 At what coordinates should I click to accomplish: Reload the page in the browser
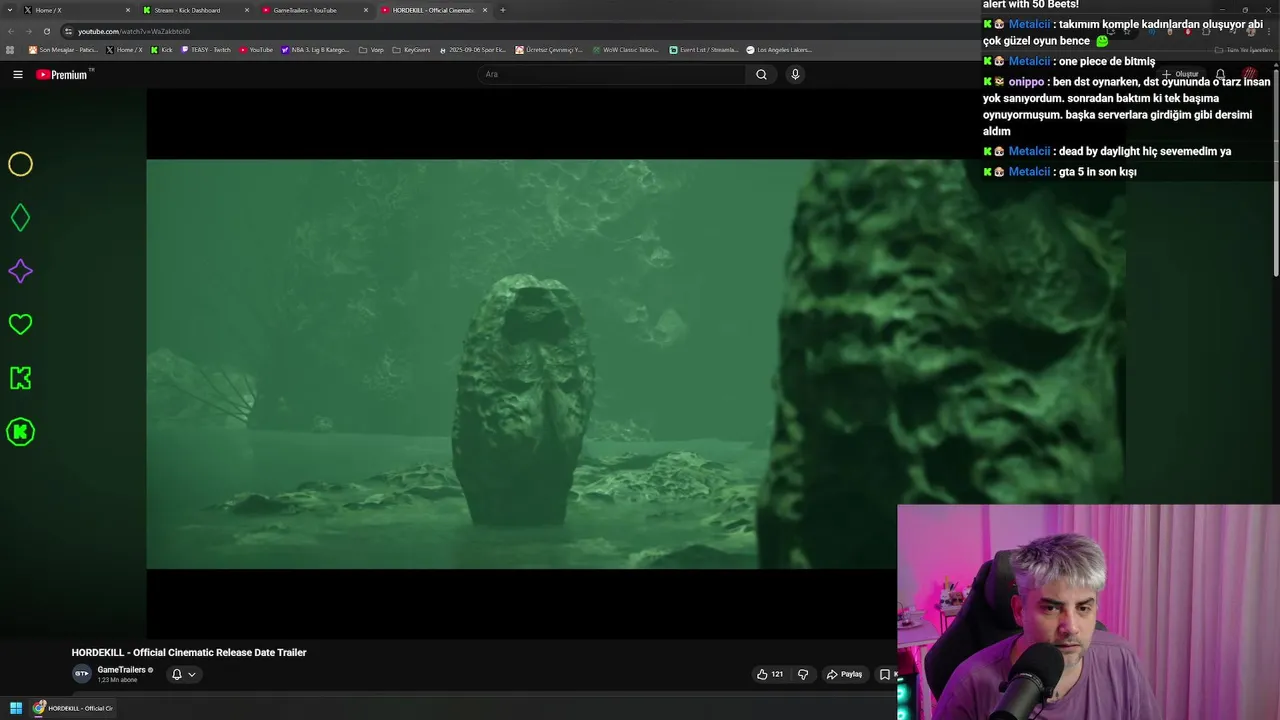(46, 31)
